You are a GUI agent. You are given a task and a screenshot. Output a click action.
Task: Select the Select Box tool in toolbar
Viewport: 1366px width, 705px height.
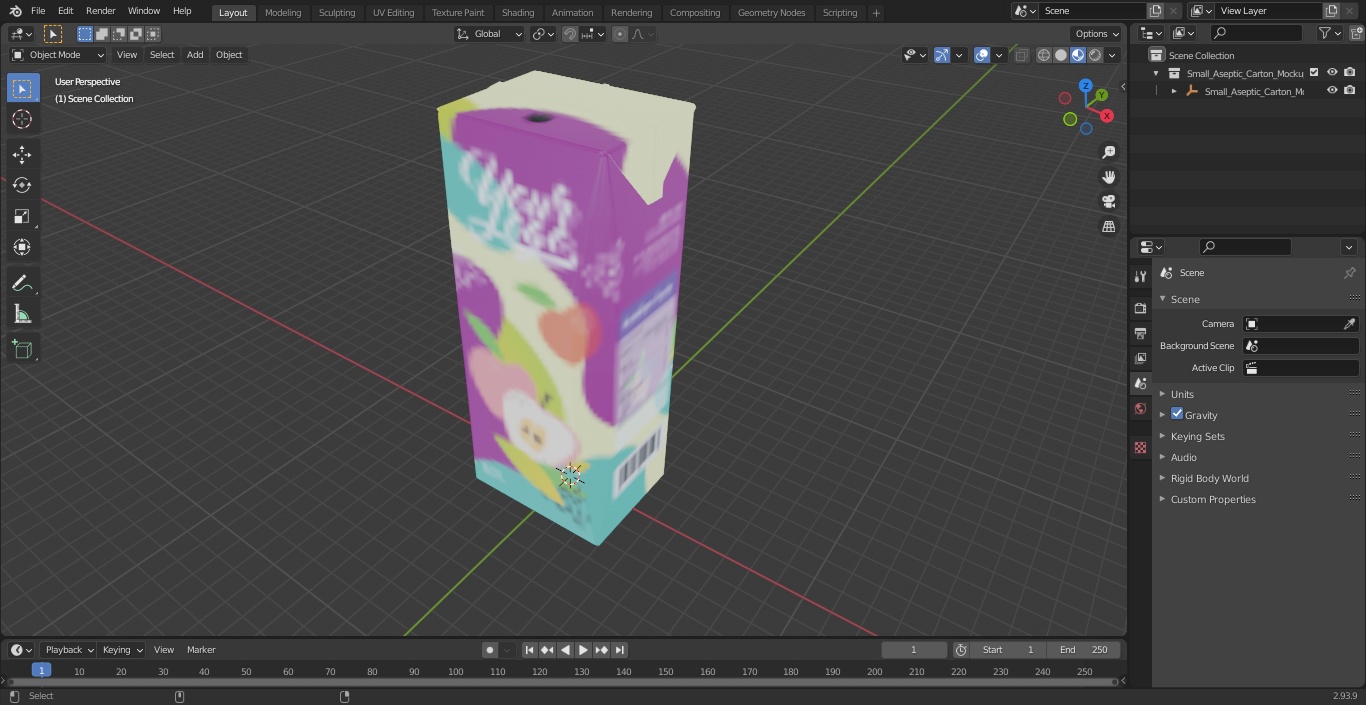(x=22, y=88)
